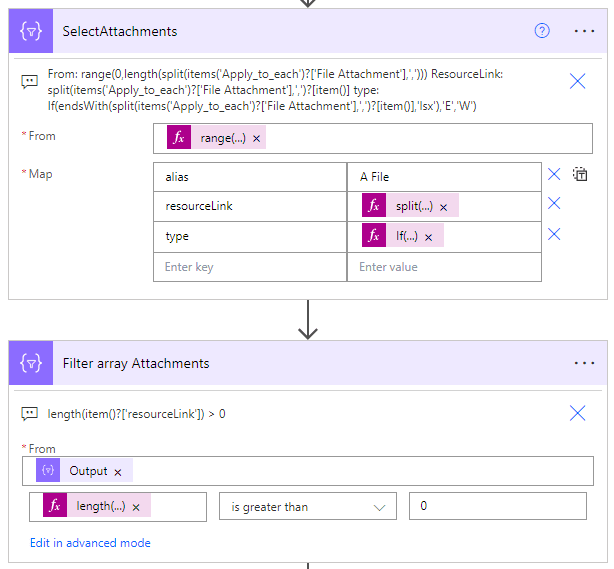Close the Filter array comment note
This screenshot has height=569, width=614.
click(x=577, y=413)
